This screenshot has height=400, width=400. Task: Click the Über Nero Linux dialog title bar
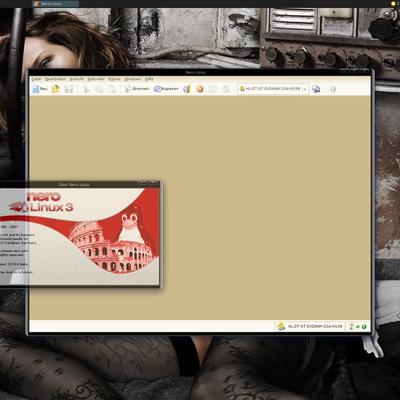point(74,184)
